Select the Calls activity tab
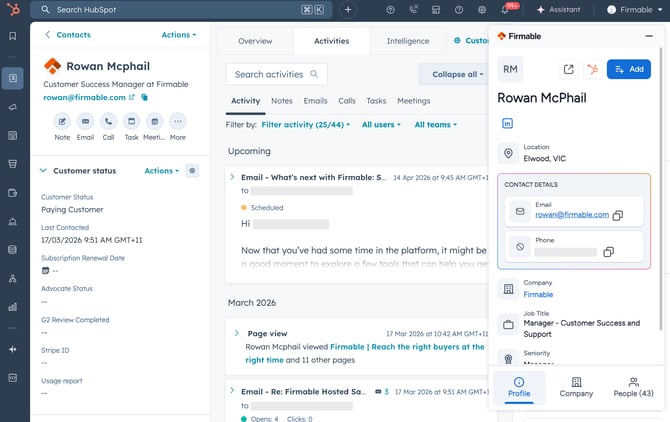 (347, 101)
